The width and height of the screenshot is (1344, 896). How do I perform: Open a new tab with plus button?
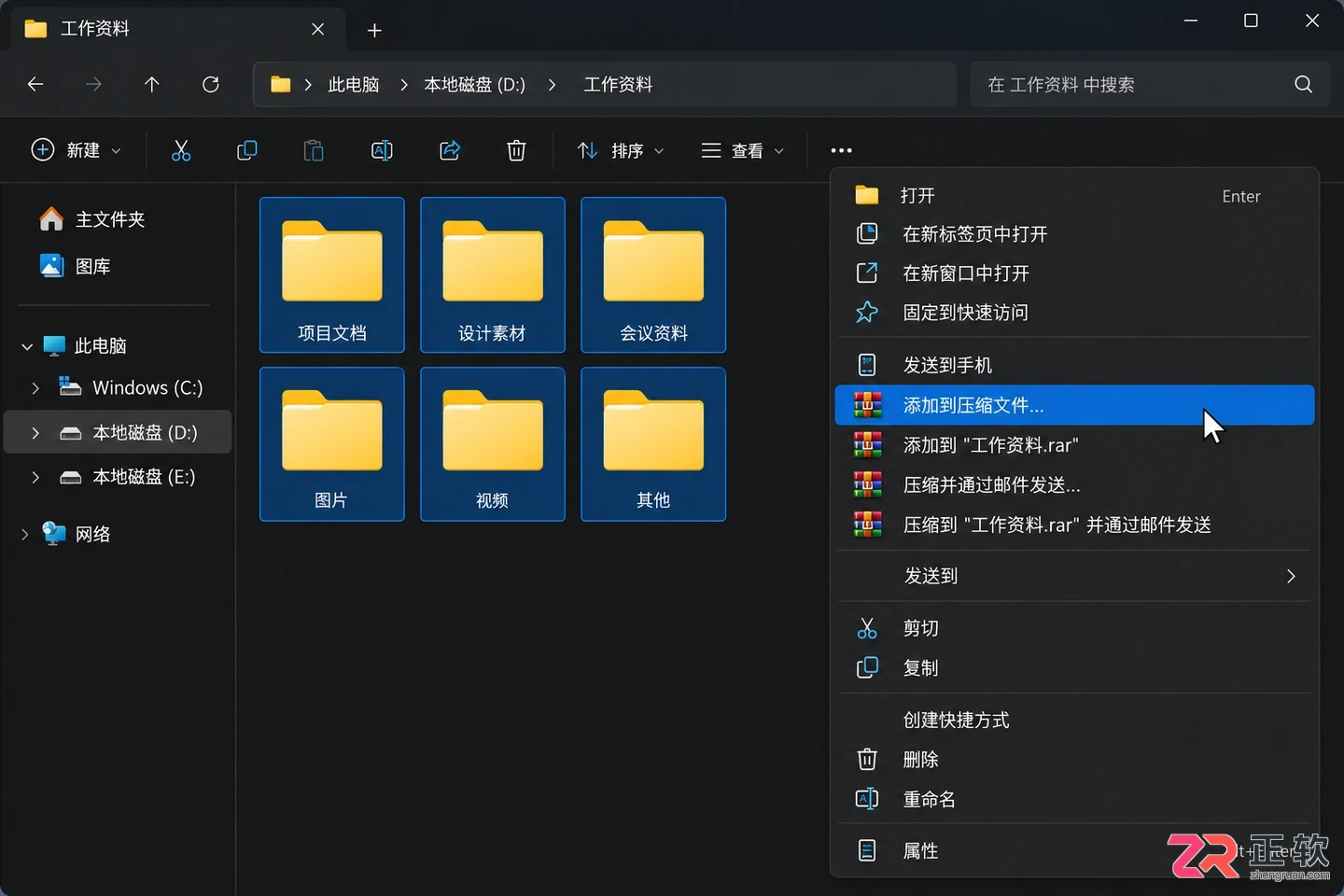coord(374,30)
